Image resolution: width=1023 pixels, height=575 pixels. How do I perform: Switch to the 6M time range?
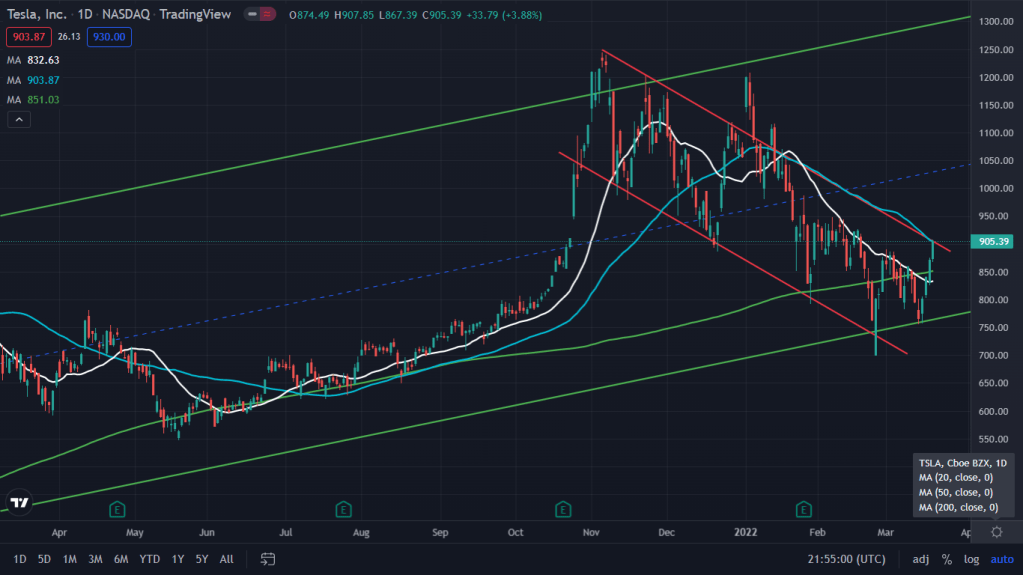coord(120,559)
